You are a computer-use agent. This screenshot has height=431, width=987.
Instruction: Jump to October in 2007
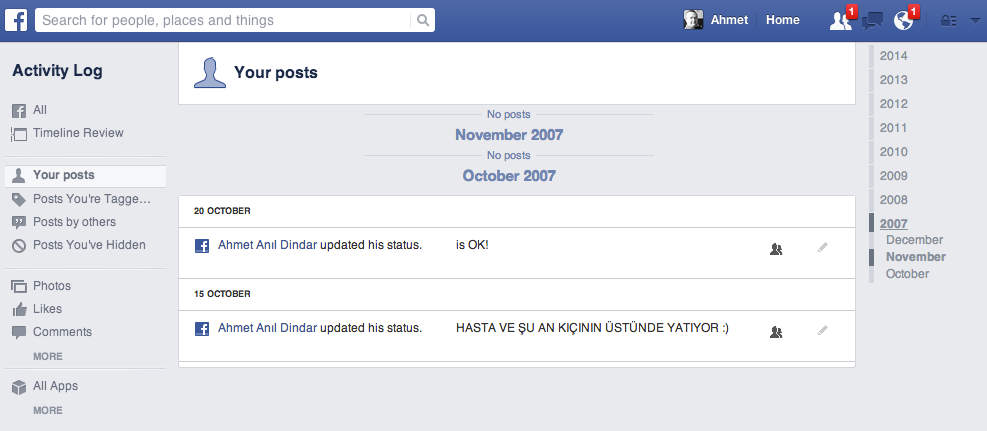point(907,274)
